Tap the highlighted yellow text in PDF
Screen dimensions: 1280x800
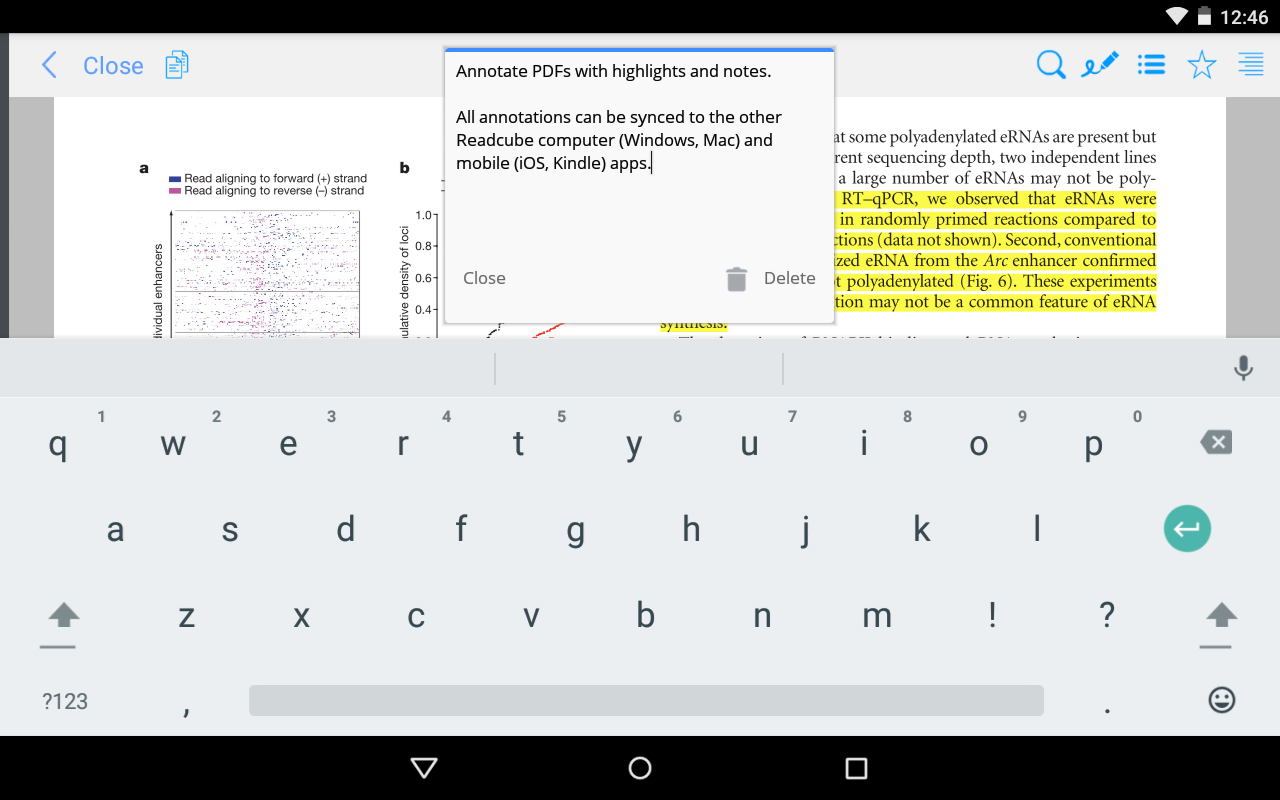[x=997, y=250]
